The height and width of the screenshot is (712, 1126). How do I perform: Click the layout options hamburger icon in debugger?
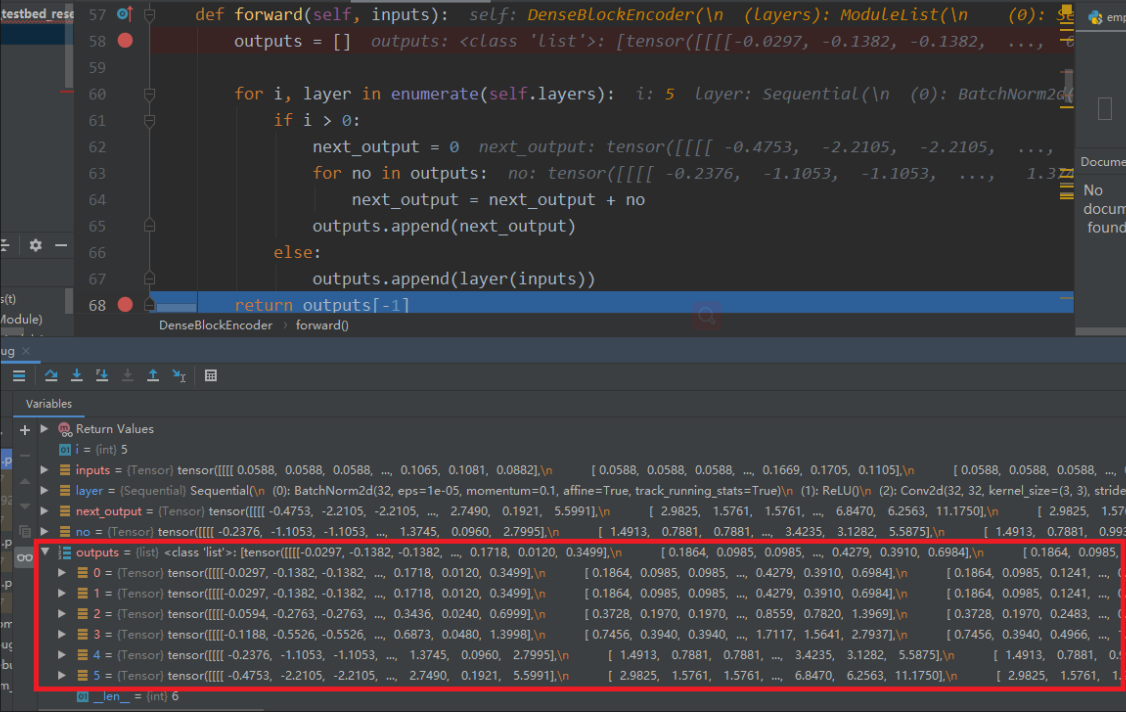coord(18,375)
